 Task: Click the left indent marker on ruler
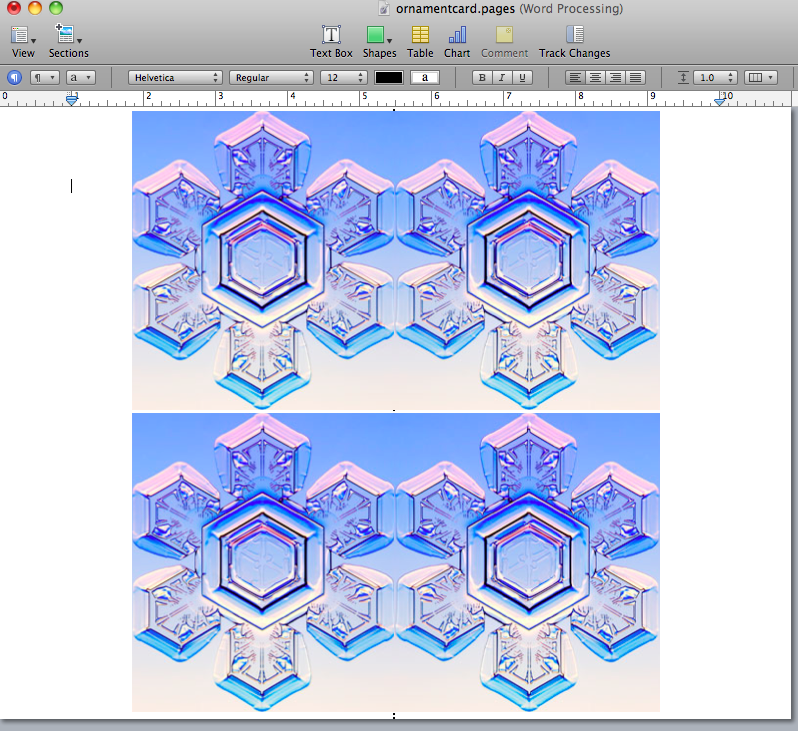coord(72,100)
